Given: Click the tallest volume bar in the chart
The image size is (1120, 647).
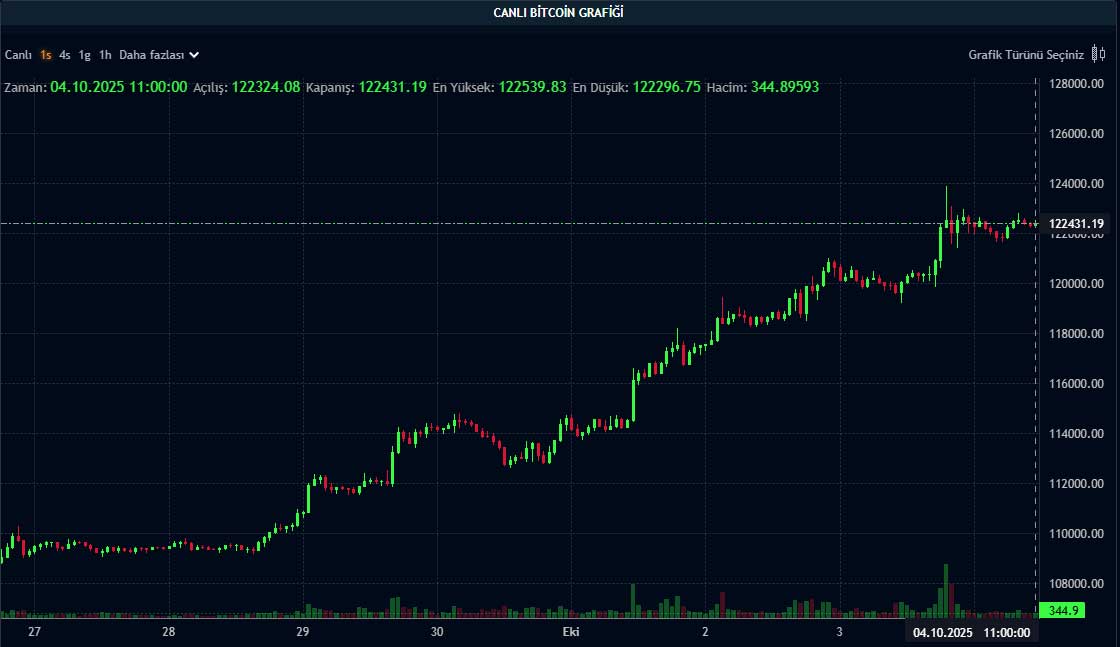Looking at the screenshot, I should click(945, 590).
